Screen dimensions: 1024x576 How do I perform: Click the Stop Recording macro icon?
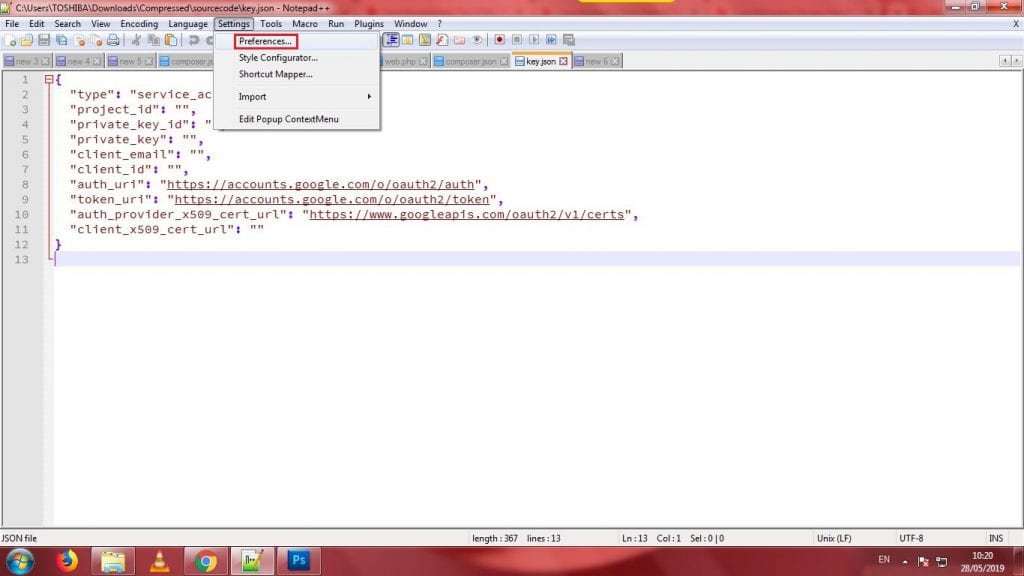pyautogui.click(x=517, y=40)
